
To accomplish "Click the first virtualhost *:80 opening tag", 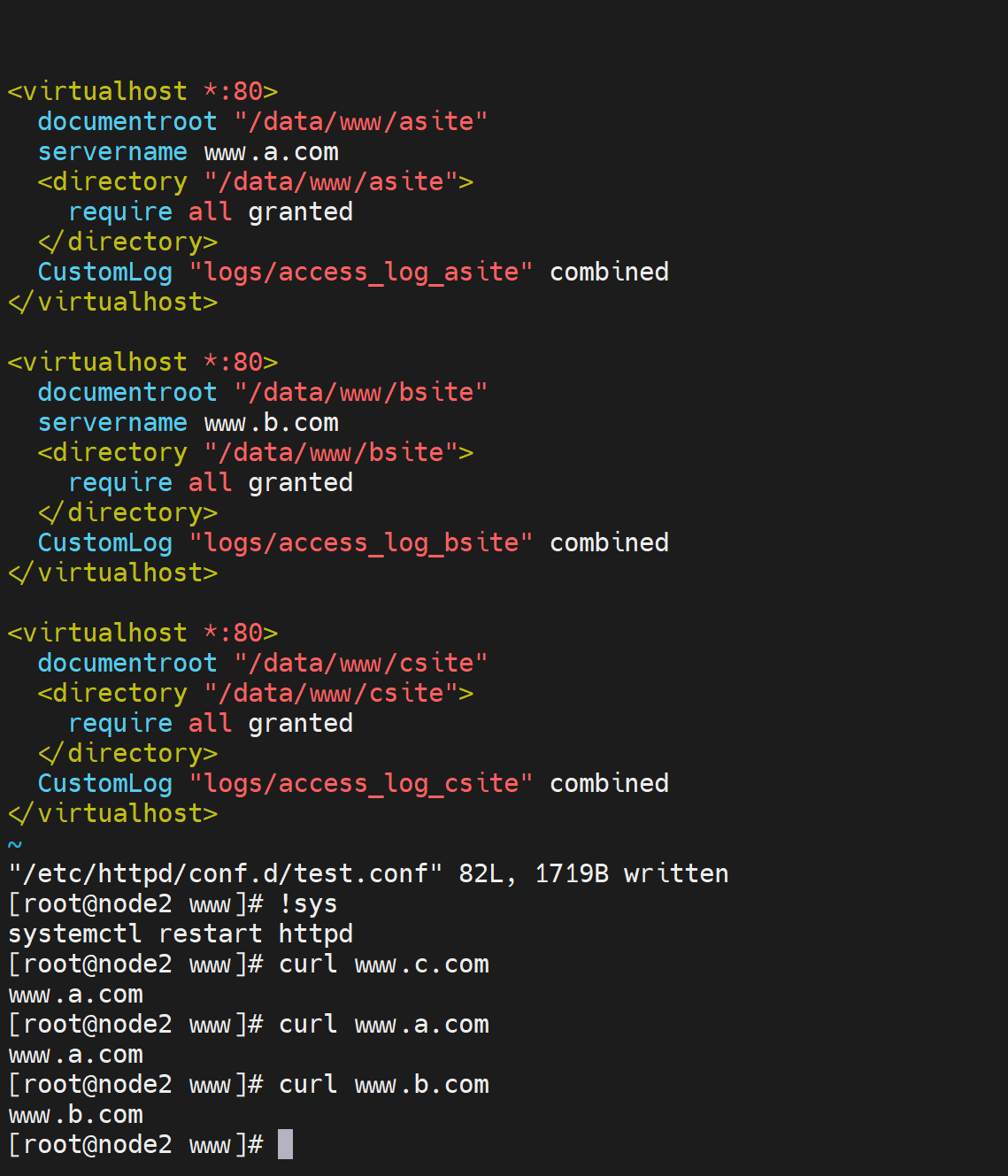I will (142, 91).
